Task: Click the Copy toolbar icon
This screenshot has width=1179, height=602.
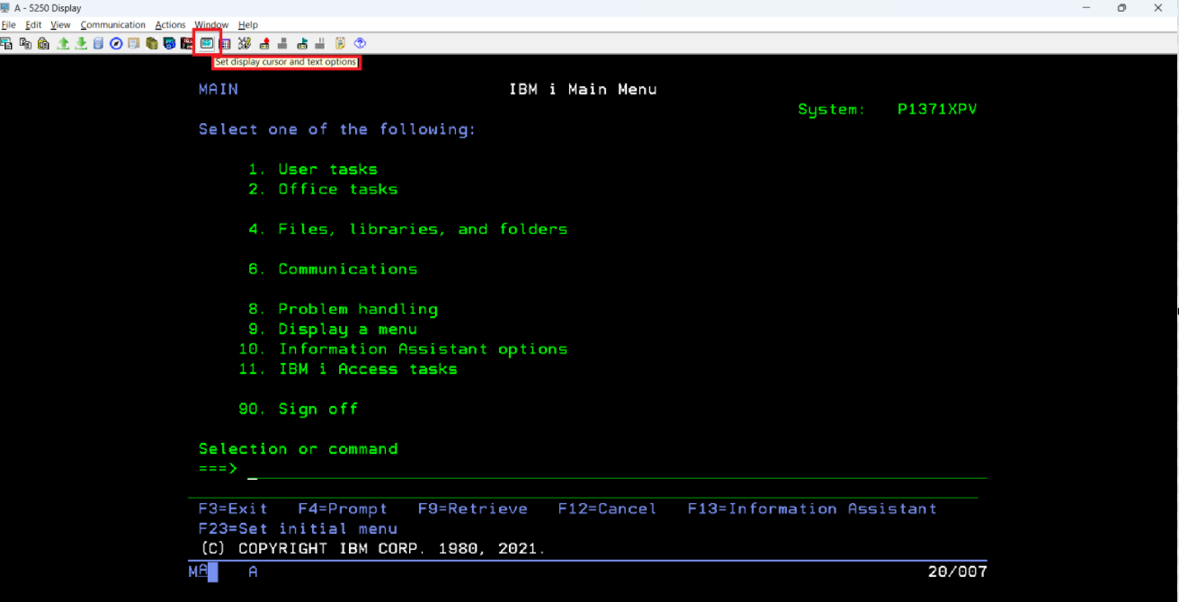Action: 26,44
